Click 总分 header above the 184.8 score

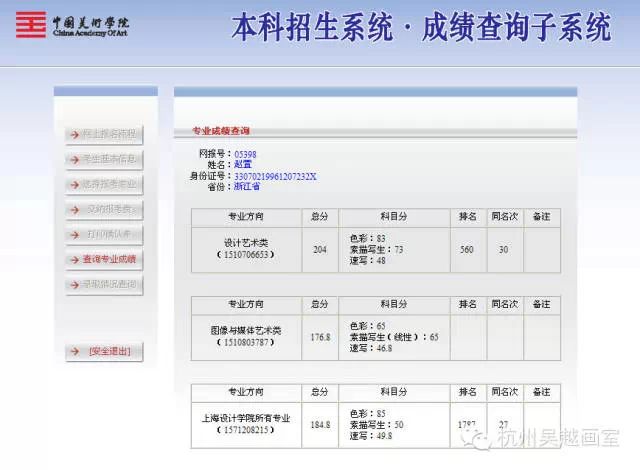(320, 392)
